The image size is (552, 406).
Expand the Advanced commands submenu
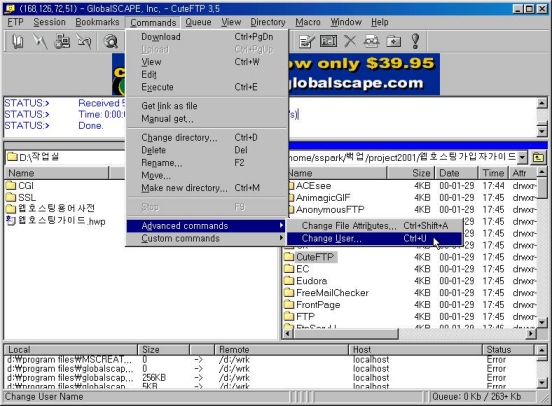coord(206,226)
